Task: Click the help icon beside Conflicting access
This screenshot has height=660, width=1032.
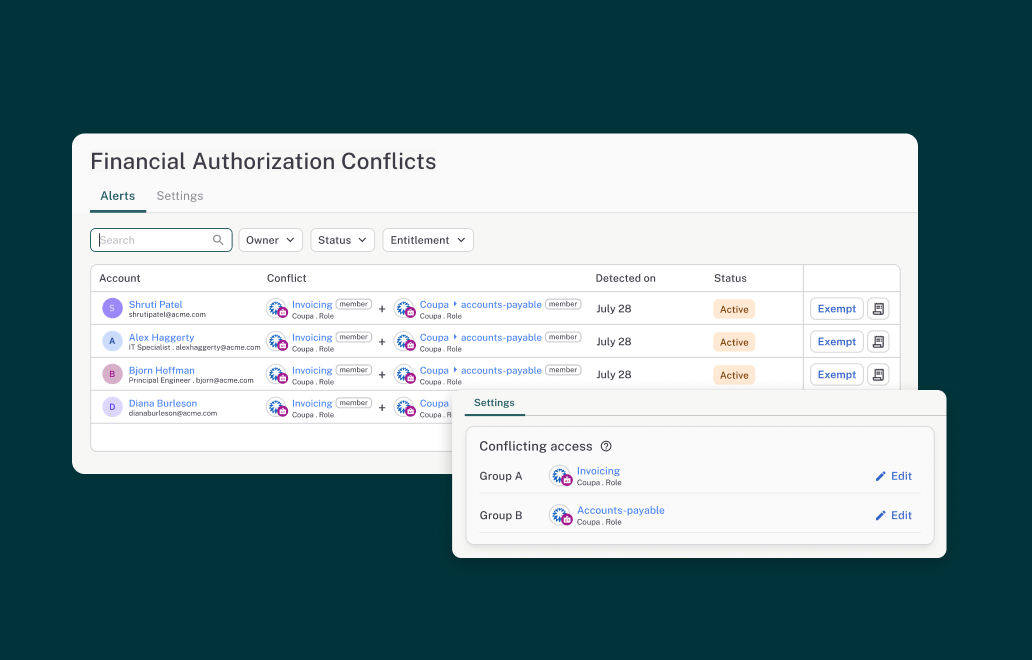Action: 606,446
